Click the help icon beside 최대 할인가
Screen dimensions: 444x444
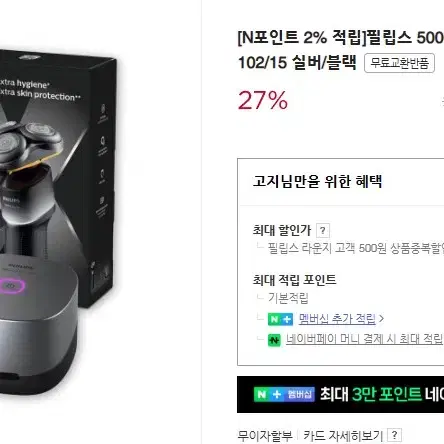[322, 230]
